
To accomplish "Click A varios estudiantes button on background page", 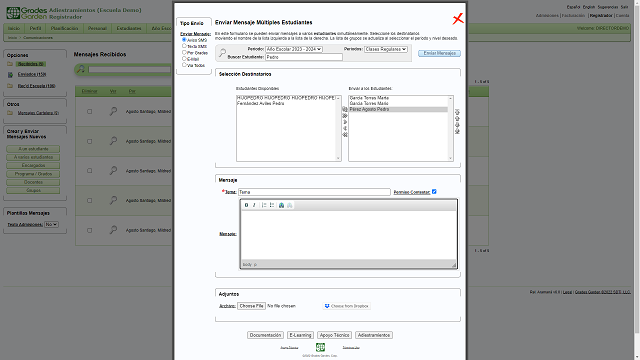I will pyautogui.click(x=33, y=158).
